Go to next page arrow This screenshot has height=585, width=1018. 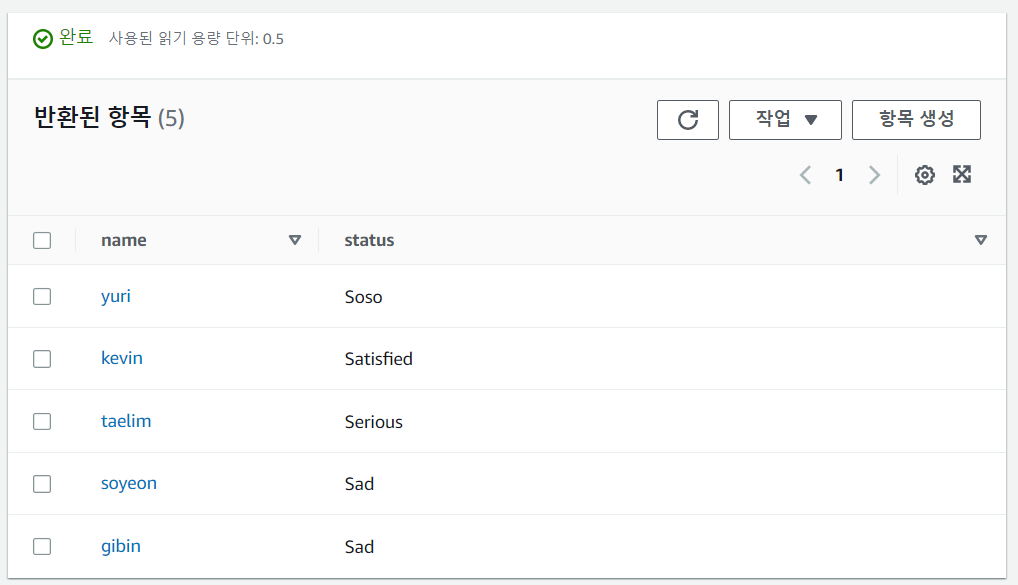pyautogui.click(x=874, y=175)
